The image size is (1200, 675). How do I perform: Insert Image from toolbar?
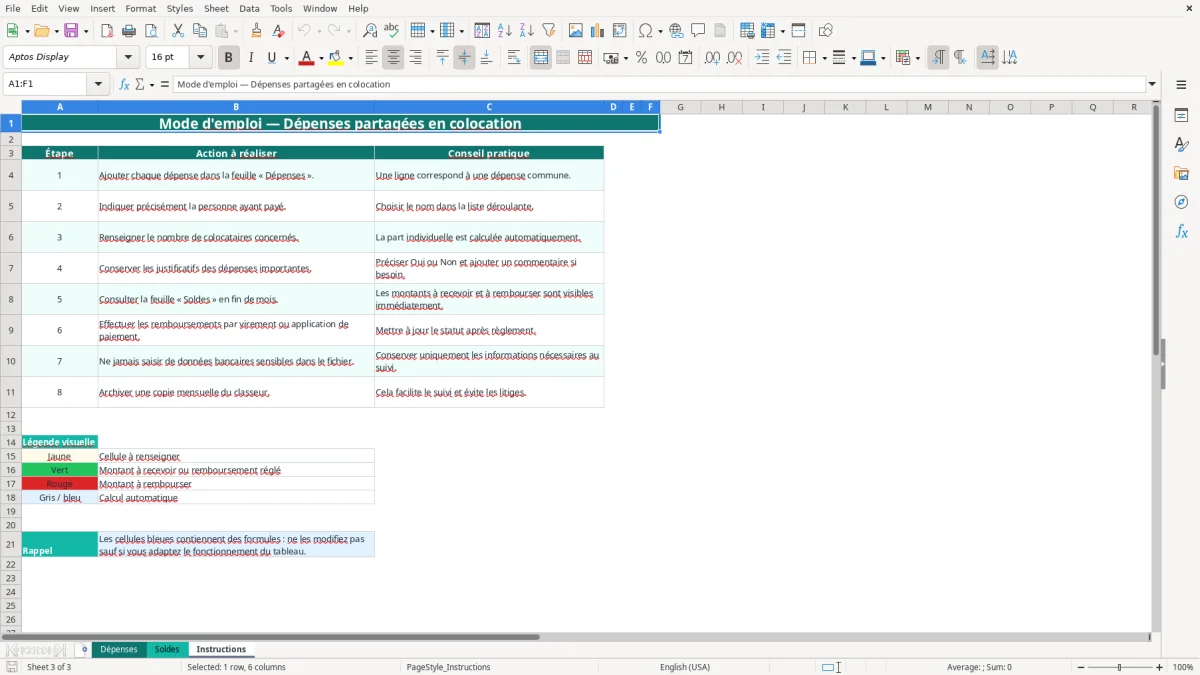tap(576, 31)
